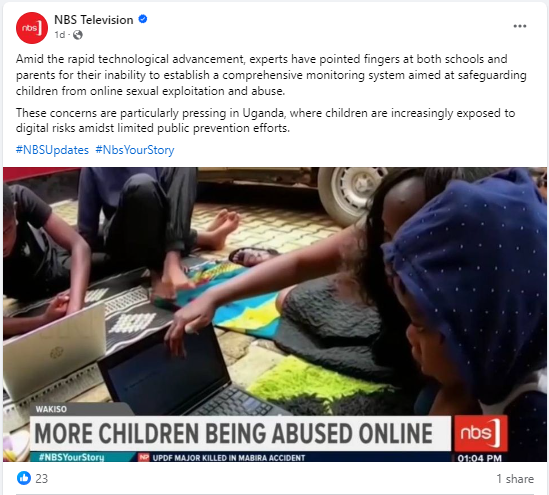Click the 1d post timestamp
Image resolution: width=549 pixels, height=495 pixels.
click(x=60, y=35)
